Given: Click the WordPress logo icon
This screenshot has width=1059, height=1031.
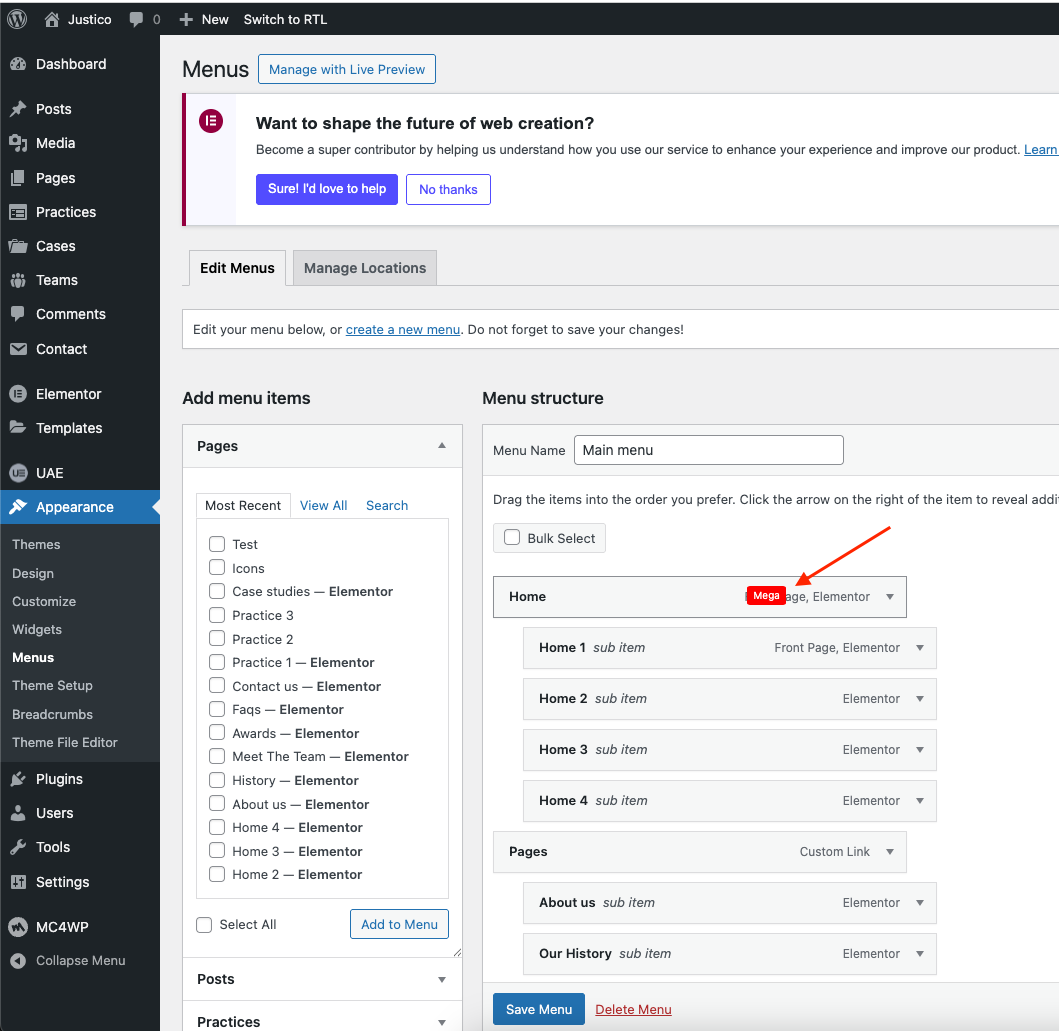Looking at the screenshot, I should (x=17, y=19).
